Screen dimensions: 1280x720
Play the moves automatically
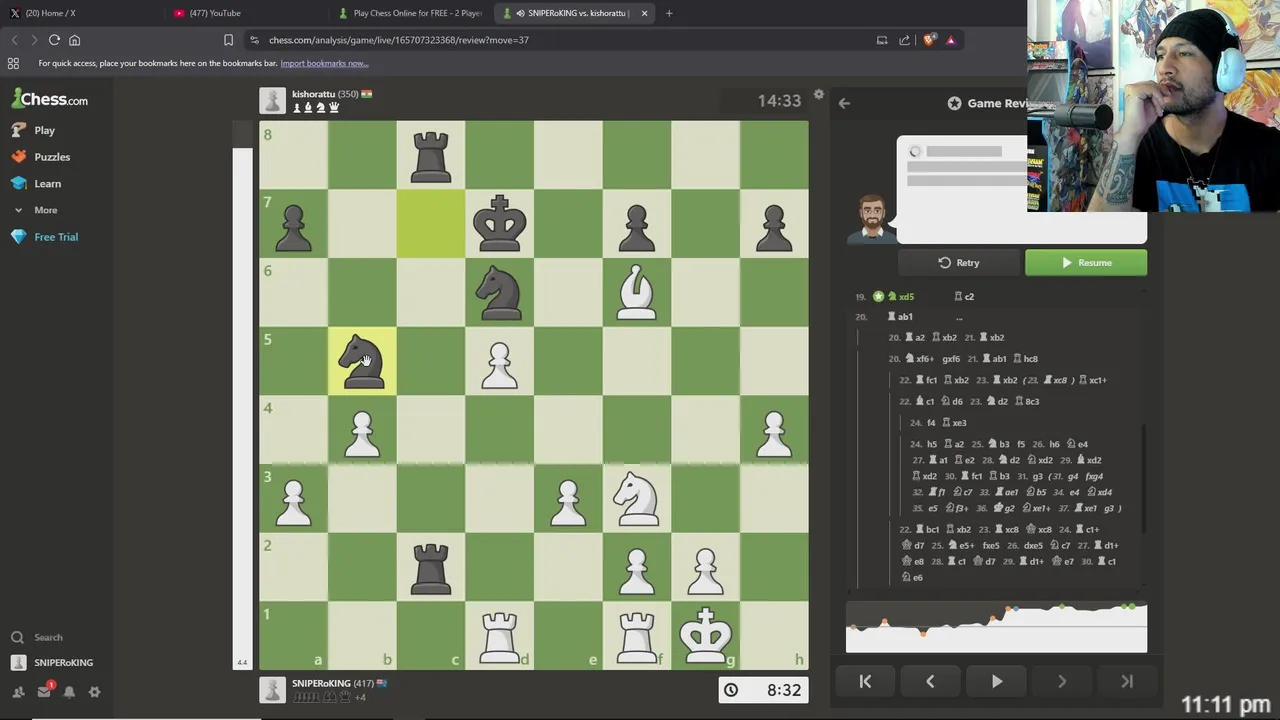point(997,681)
